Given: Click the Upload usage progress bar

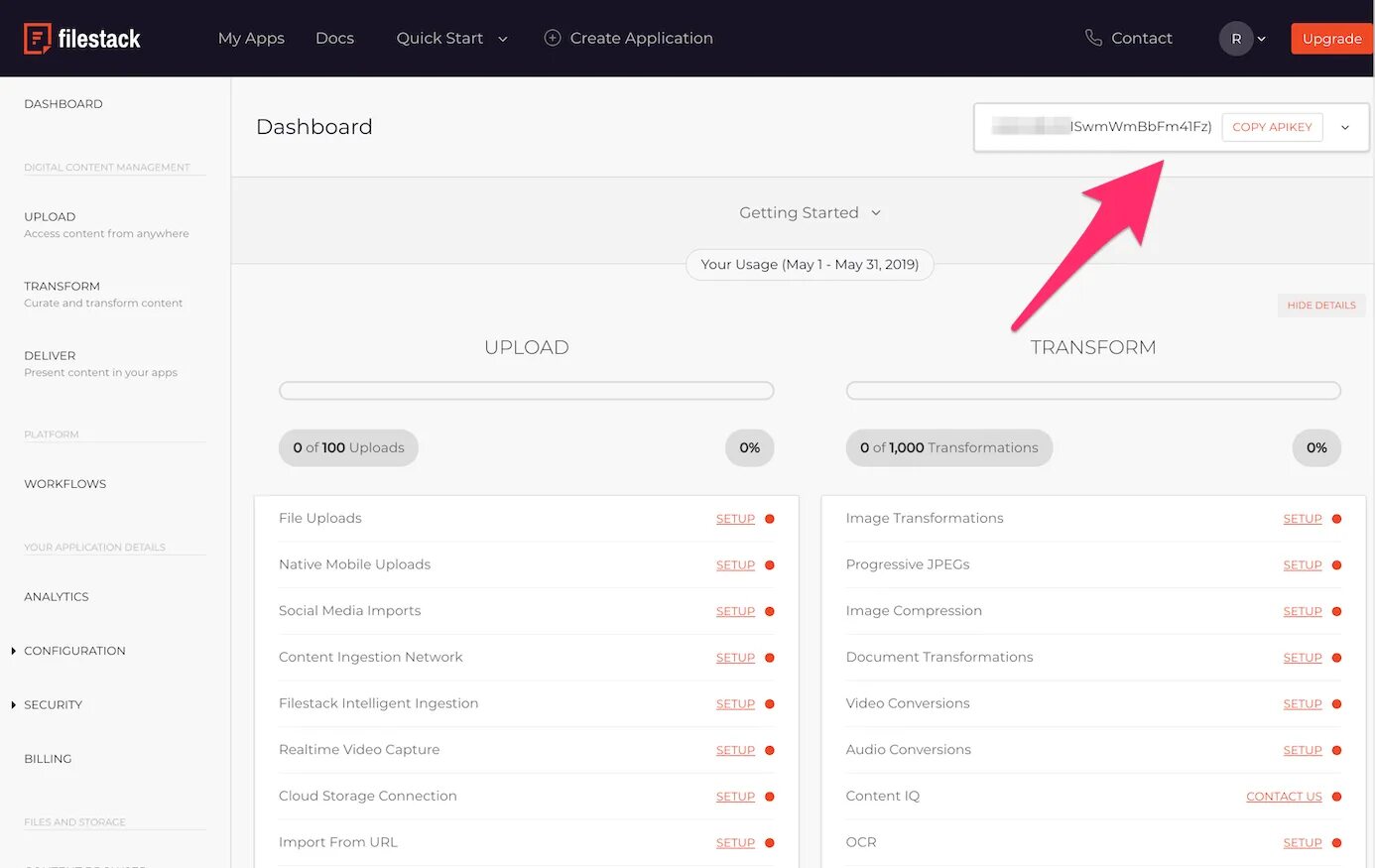Looking at the screenshot, I should (x=527, y=391).
